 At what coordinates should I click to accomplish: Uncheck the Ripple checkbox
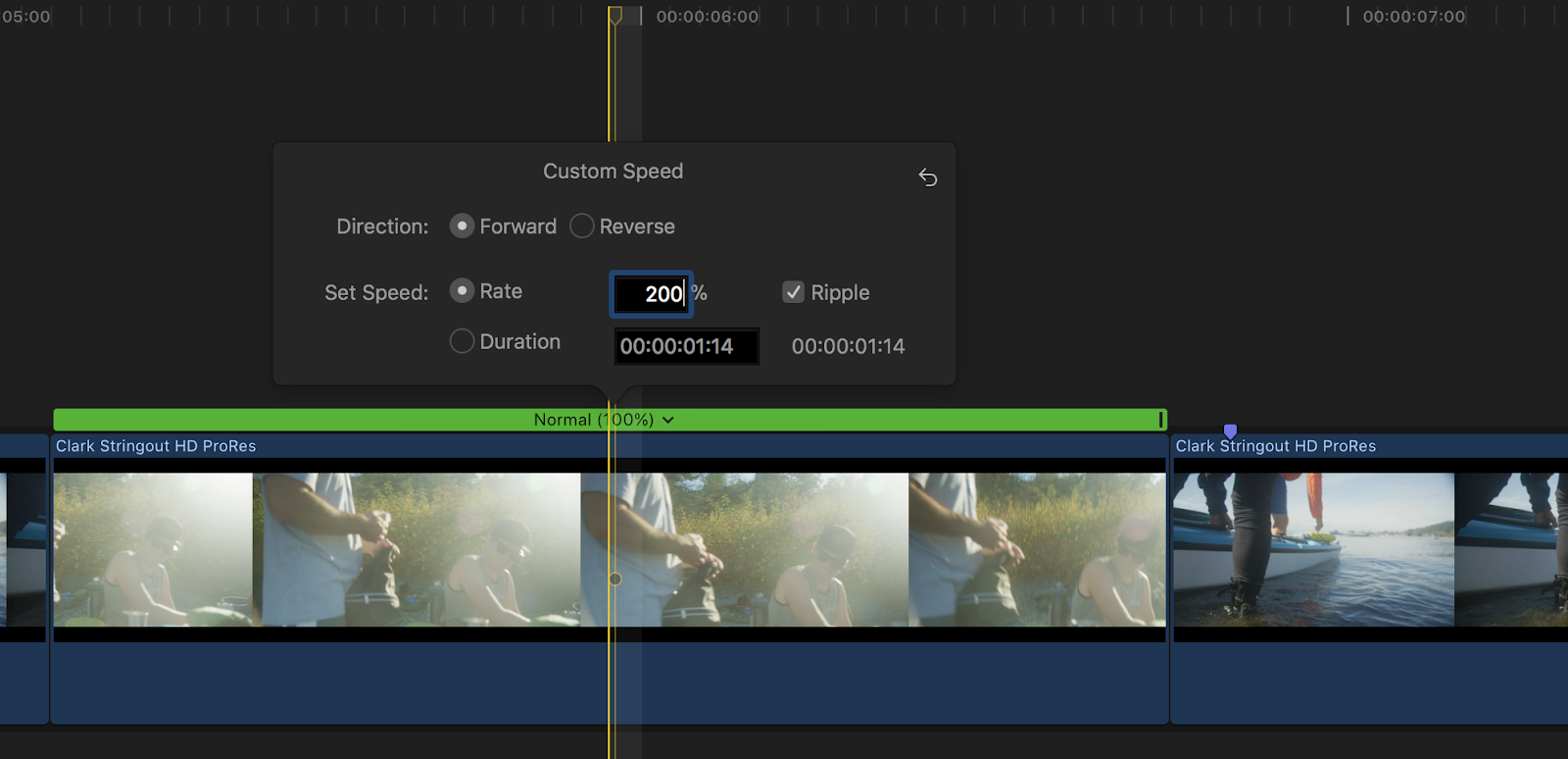click(793, 292)
